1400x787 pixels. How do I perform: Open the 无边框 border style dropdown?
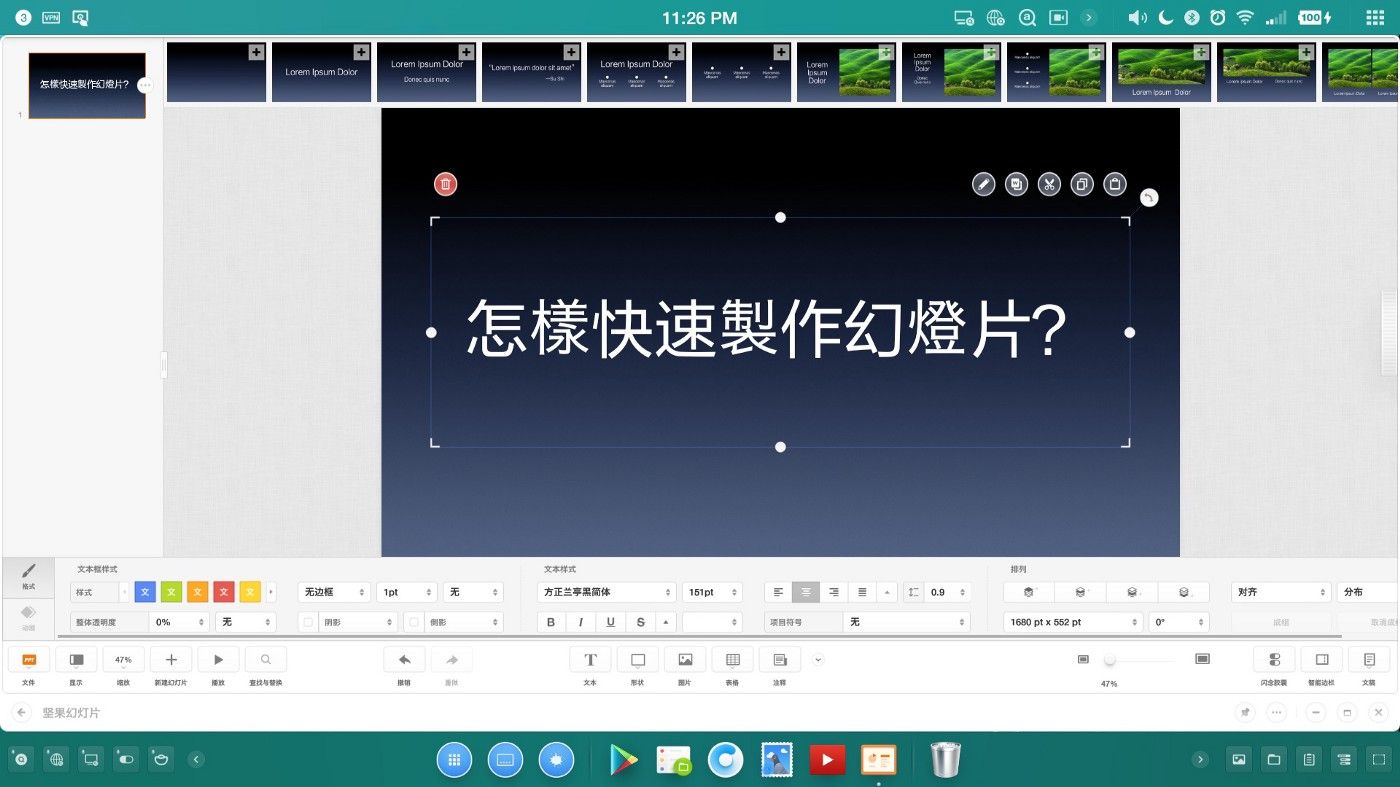(334, 592)
